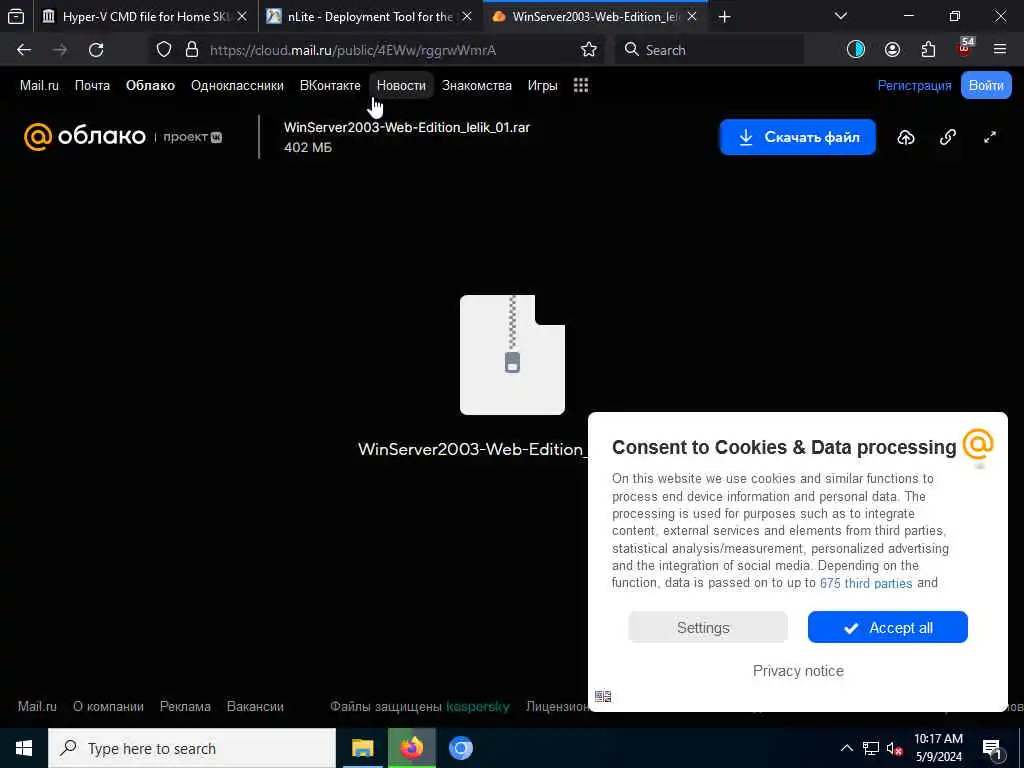Open the Firefox recent browsing view icon
The image size is (1024, 768).
16,16
